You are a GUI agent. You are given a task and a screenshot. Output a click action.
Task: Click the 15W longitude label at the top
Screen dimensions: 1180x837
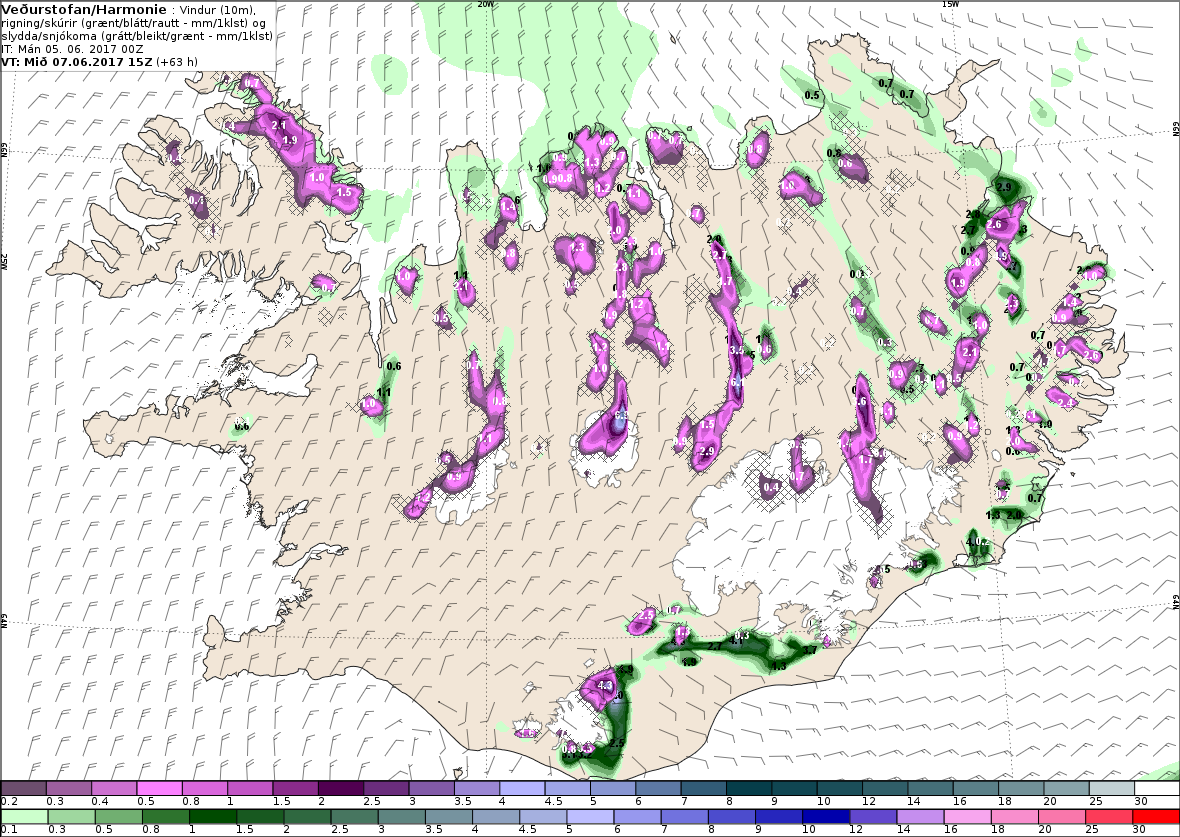click(x=950, y=4)
